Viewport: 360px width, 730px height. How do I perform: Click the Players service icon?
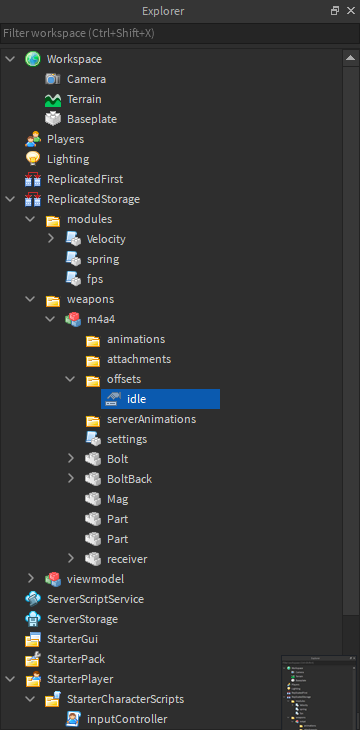pyautogui.click(x=33, y=139)
